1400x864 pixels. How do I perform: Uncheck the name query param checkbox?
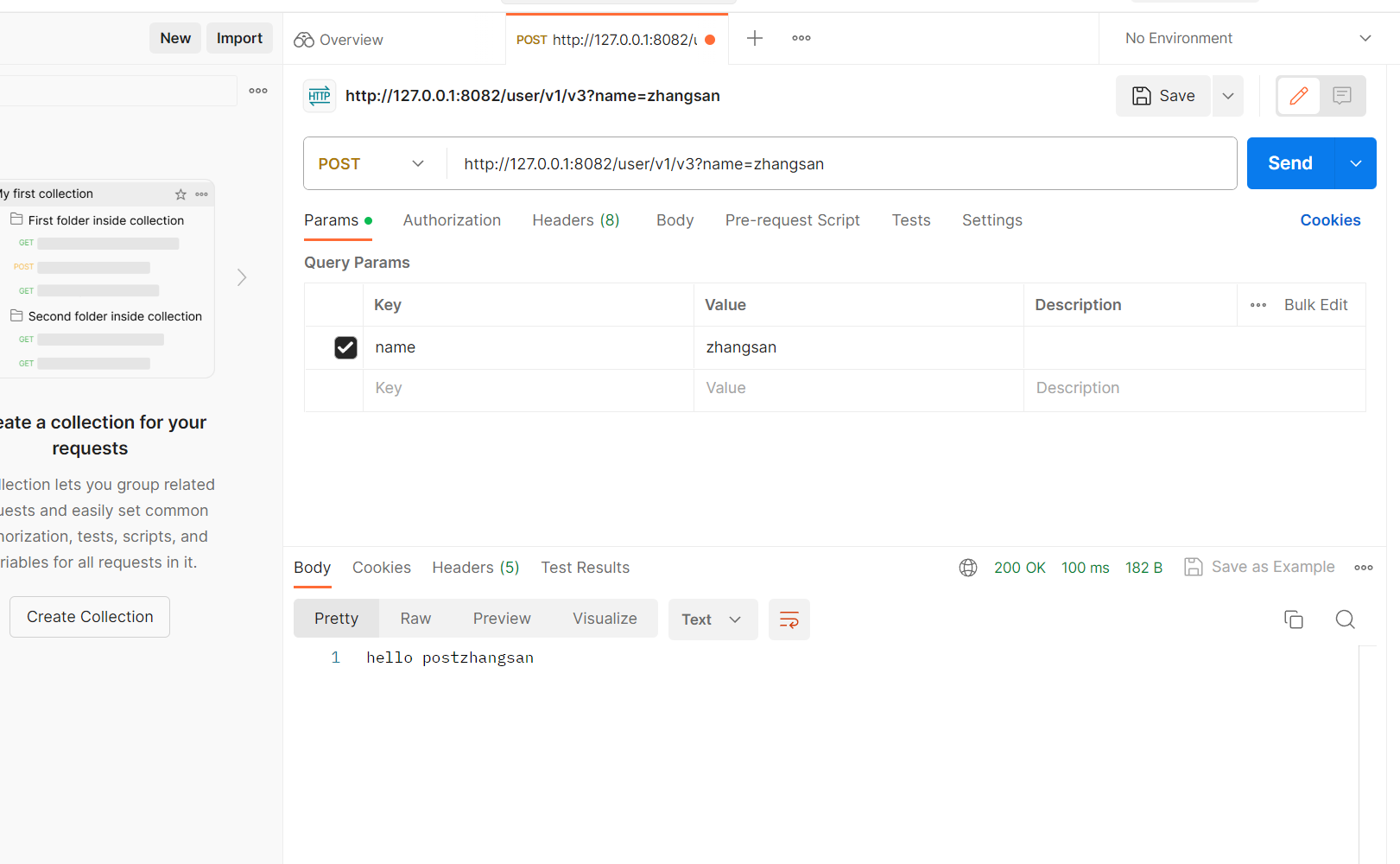coord(345,347)
